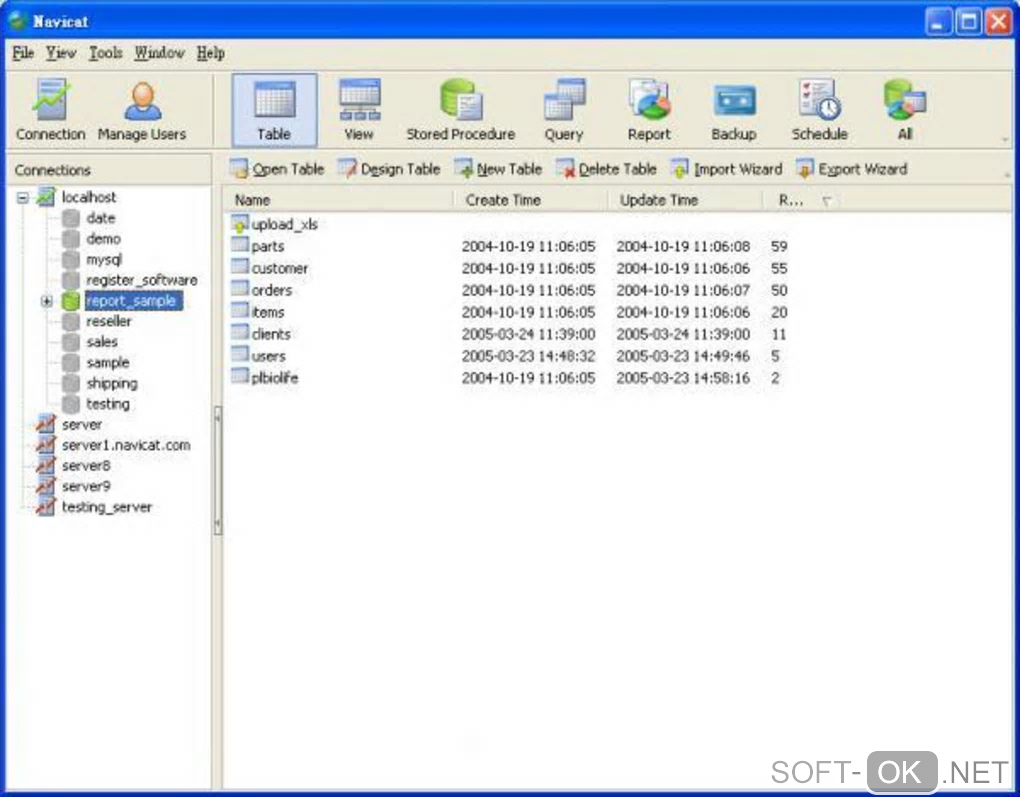Screen dimensions: 1020x797
Task: Click Design Table button
Action: click(x=389, y=169)
